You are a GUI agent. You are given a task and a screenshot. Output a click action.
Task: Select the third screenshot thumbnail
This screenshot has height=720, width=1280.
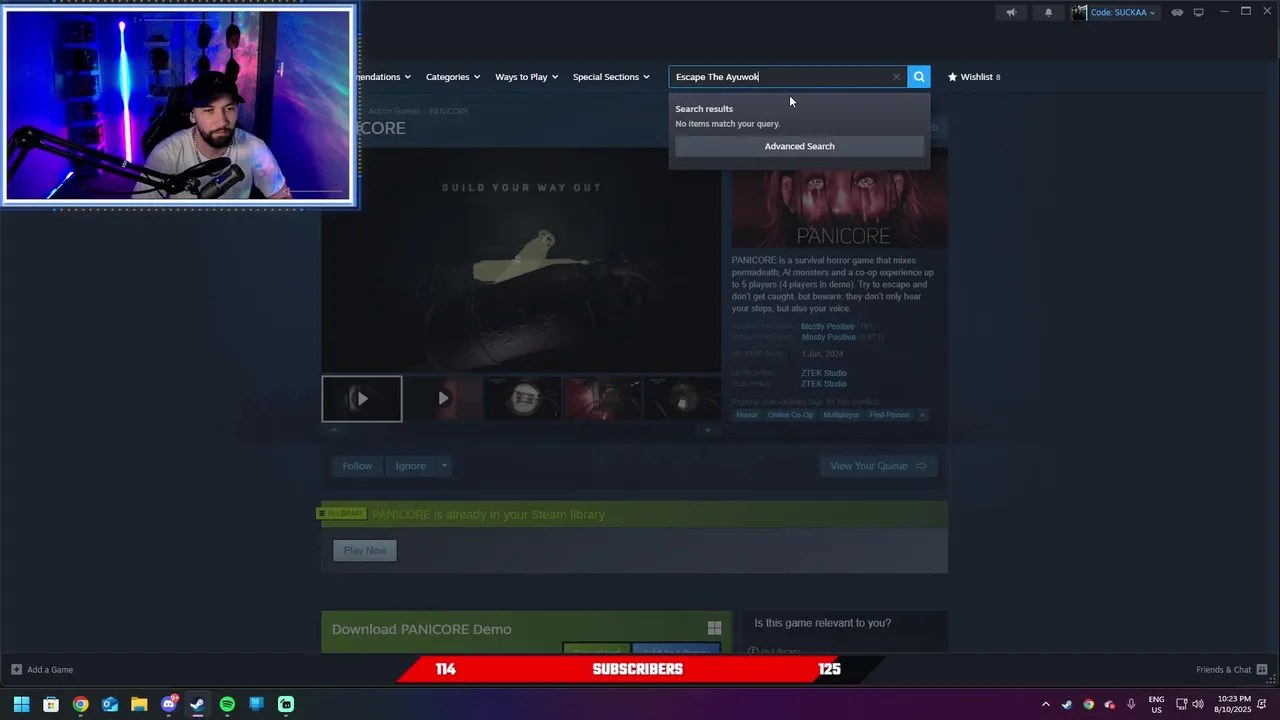click(523, 399)
